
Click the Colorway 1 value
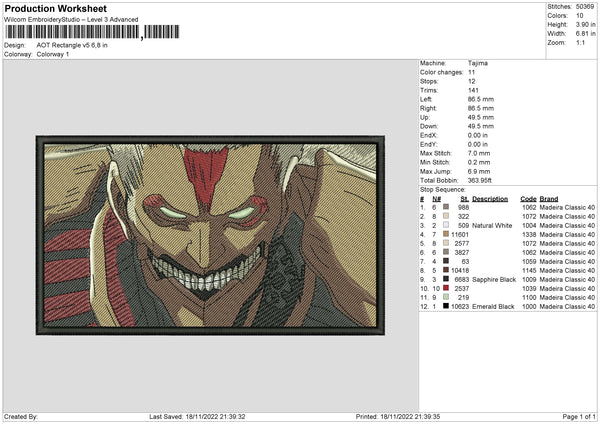click(53, 54)
